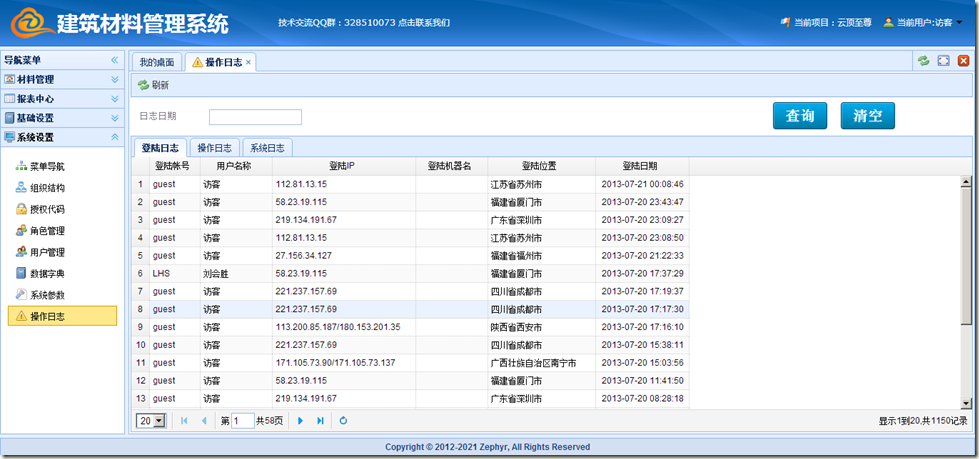Click the green refresh icon at top right
Image resolution: width=979 pixels, height=459 pixels.
click(x=923, y=61)
